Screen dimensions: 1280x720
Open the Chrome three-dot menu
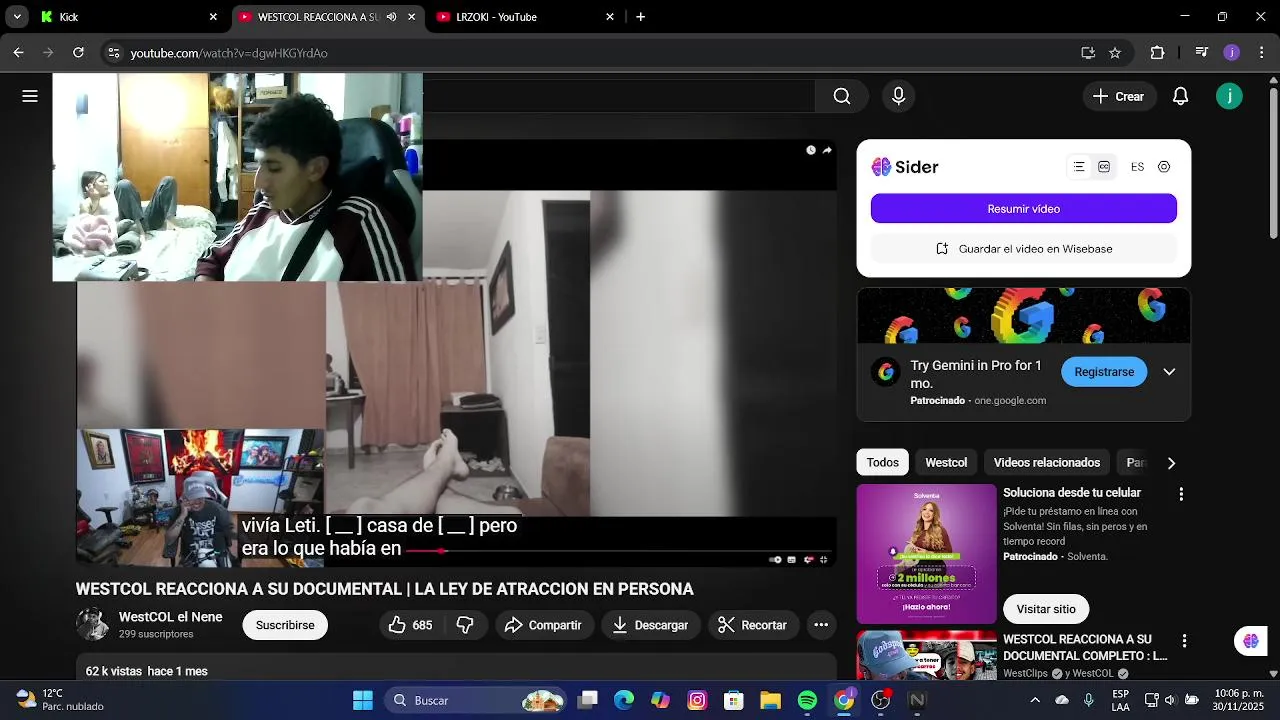(x=1261, y=53)
